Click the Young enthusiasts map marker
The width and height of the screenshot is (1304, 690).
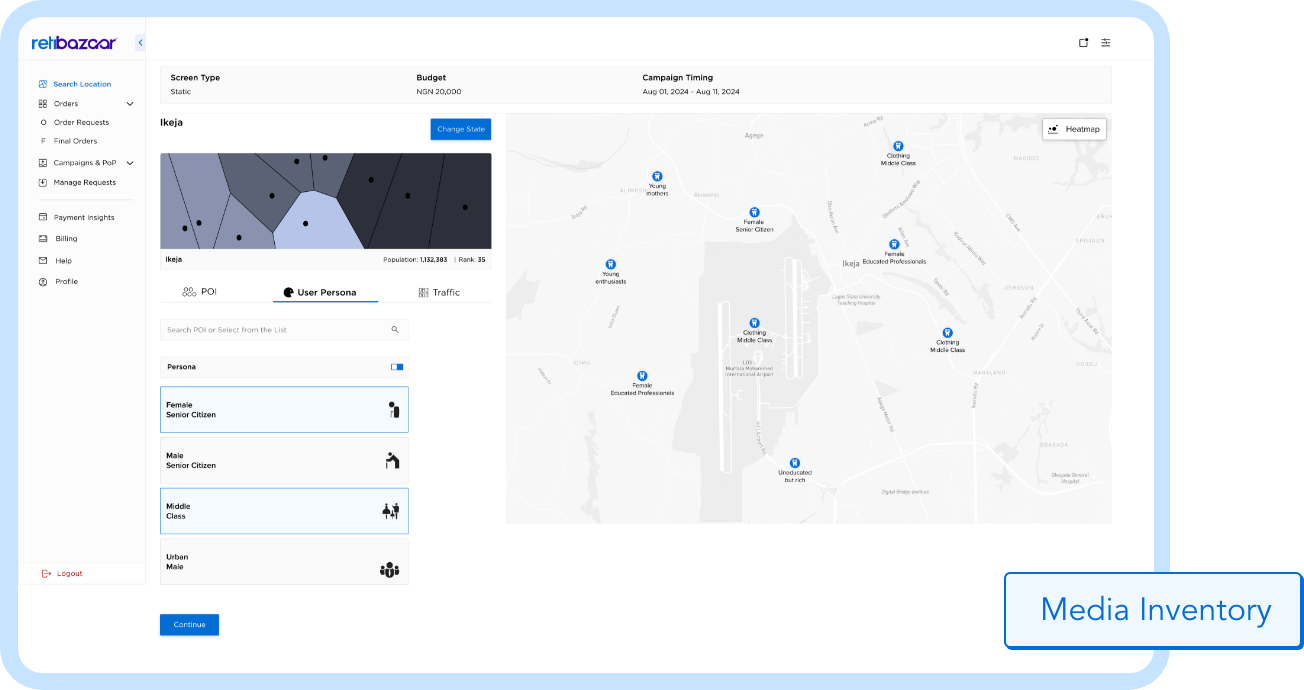[x=611, y=264]
